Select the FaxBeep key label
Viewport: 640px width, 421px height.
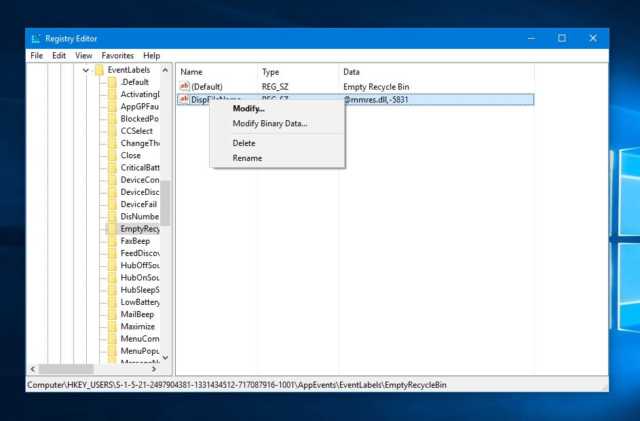point(135,241)
